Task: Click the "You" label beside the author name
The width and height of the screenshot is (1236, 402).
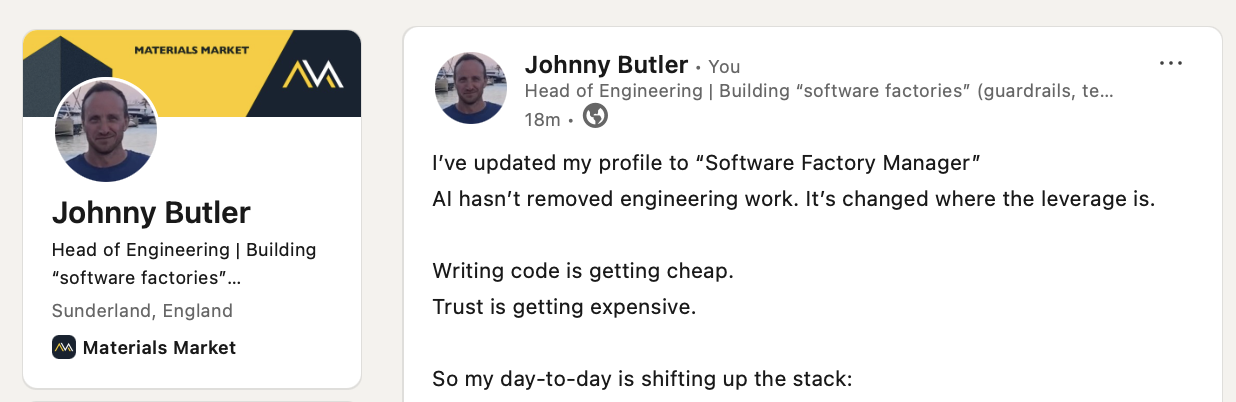Action: tap(724, 67)
